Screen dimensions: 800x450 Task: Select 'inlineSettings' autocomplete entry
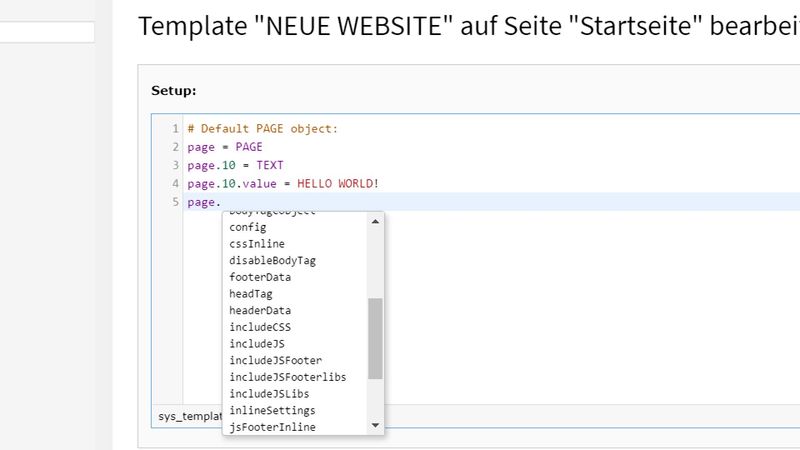pyautogui.click(x=272, y=410)
